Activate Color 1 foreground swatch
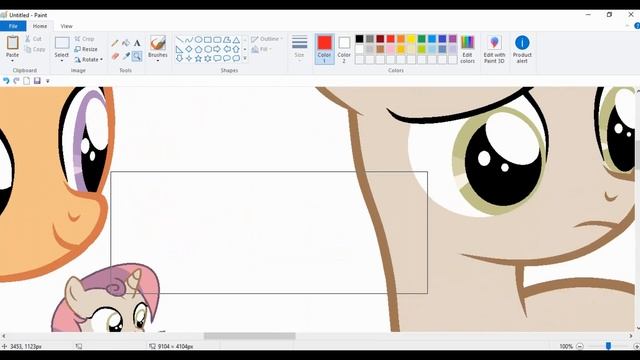640x360 pixels. click(324, 49)
